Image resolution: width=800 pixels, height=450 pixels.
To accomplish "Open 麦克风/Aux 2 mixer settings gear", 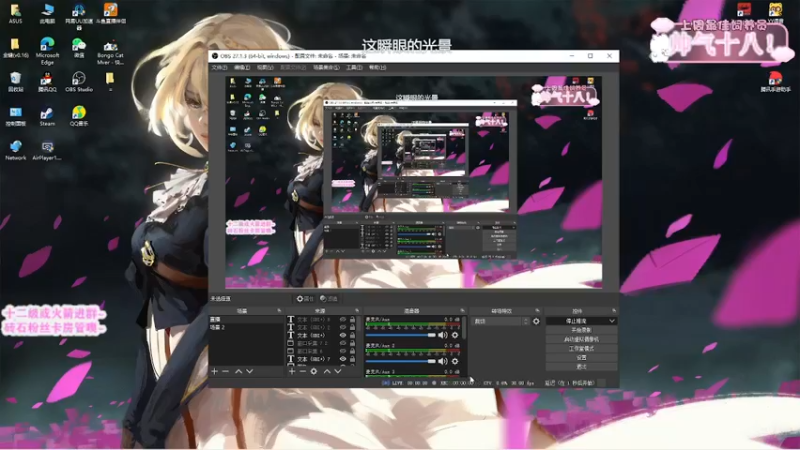I will pos(455,361).
